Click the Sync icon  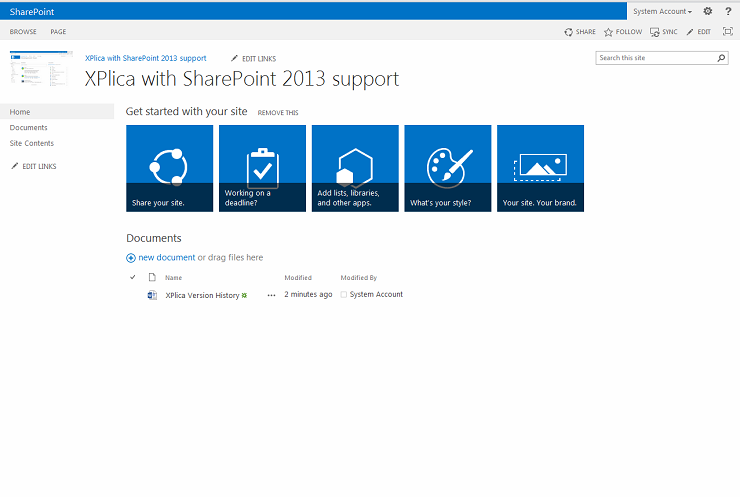[655, 32]
